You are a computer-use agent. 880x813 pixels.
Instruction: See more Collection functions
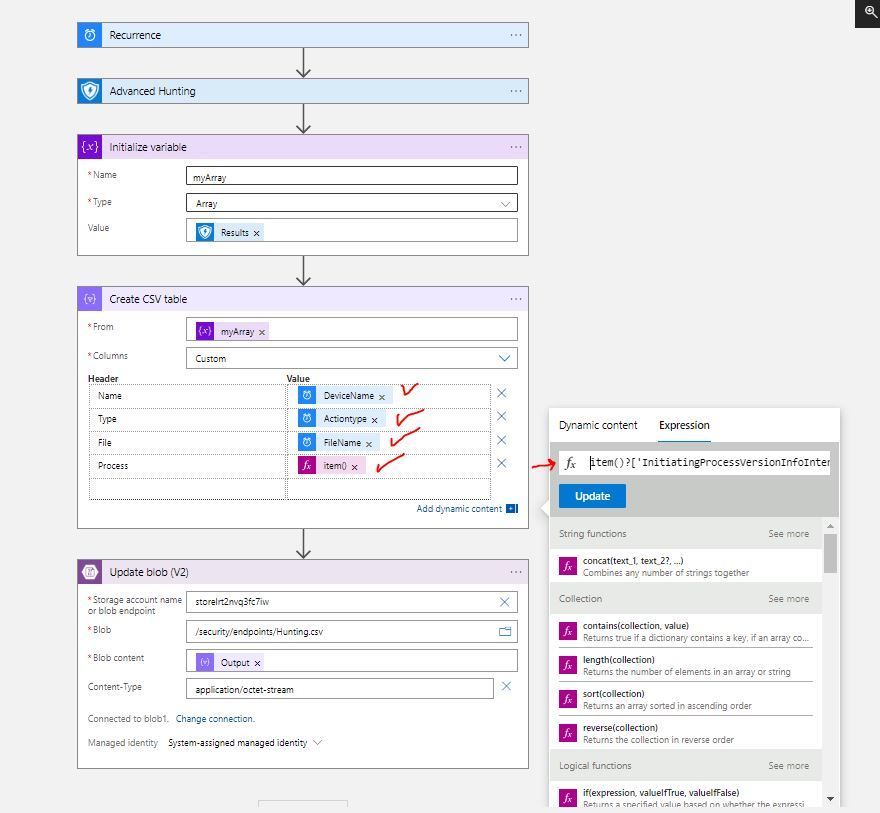[789, 599]
